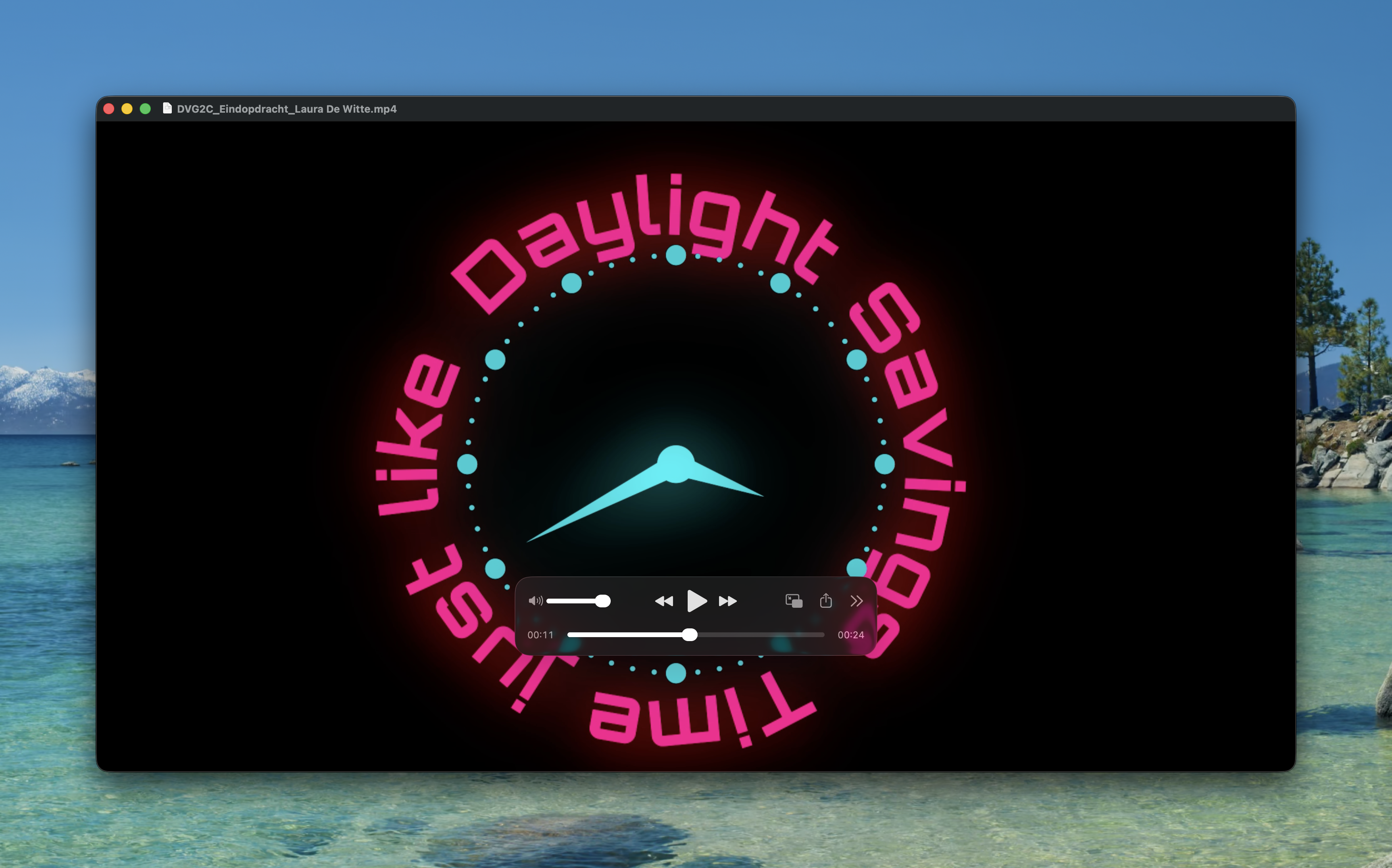Click the remaining time label 00:24

click(x=852, y=635)
